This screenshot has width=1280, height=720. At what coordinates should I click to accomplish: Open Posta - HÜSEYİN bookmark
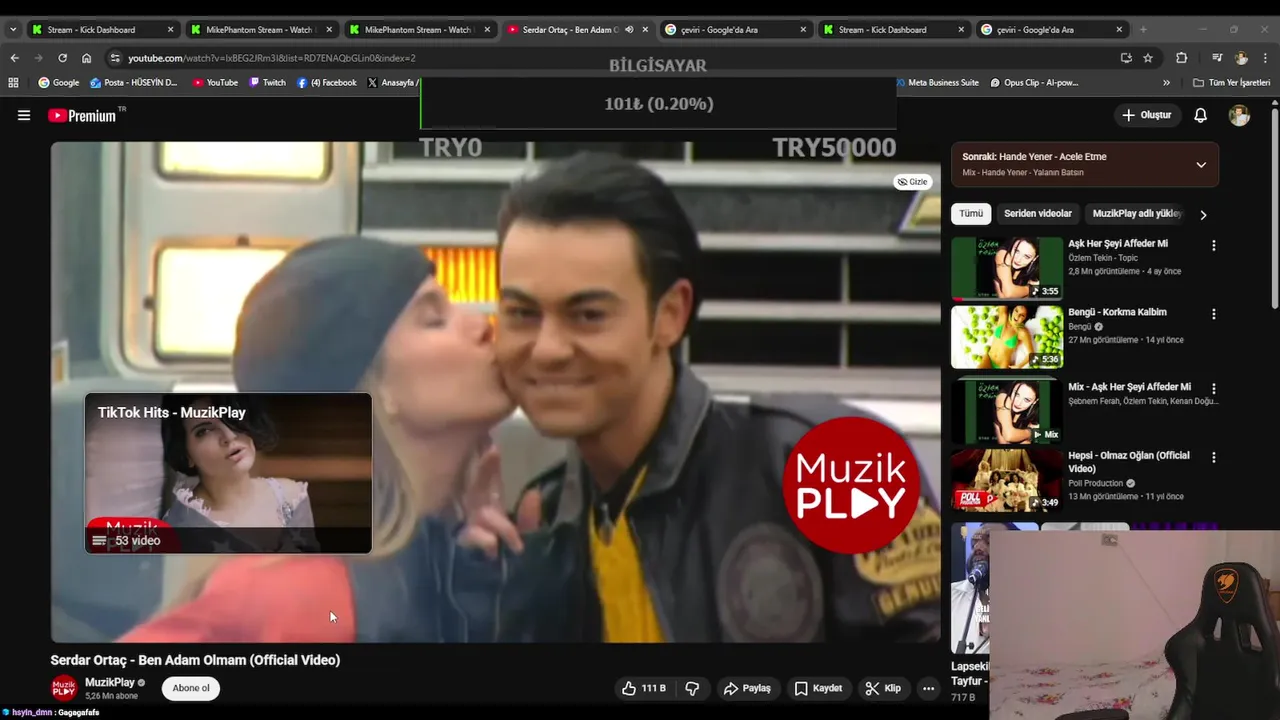point(134,83)
